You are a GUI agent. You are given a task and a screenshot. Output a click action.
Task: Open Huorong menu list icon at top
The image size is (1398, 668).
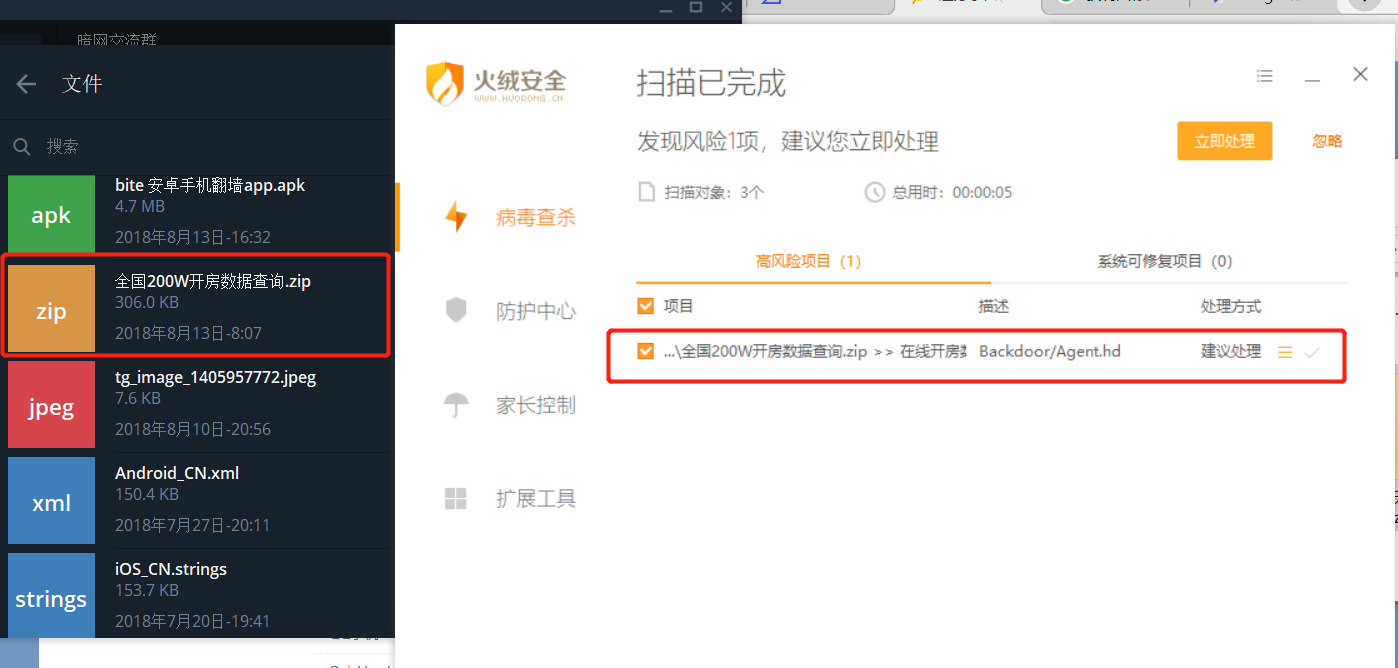point(1265,76)
